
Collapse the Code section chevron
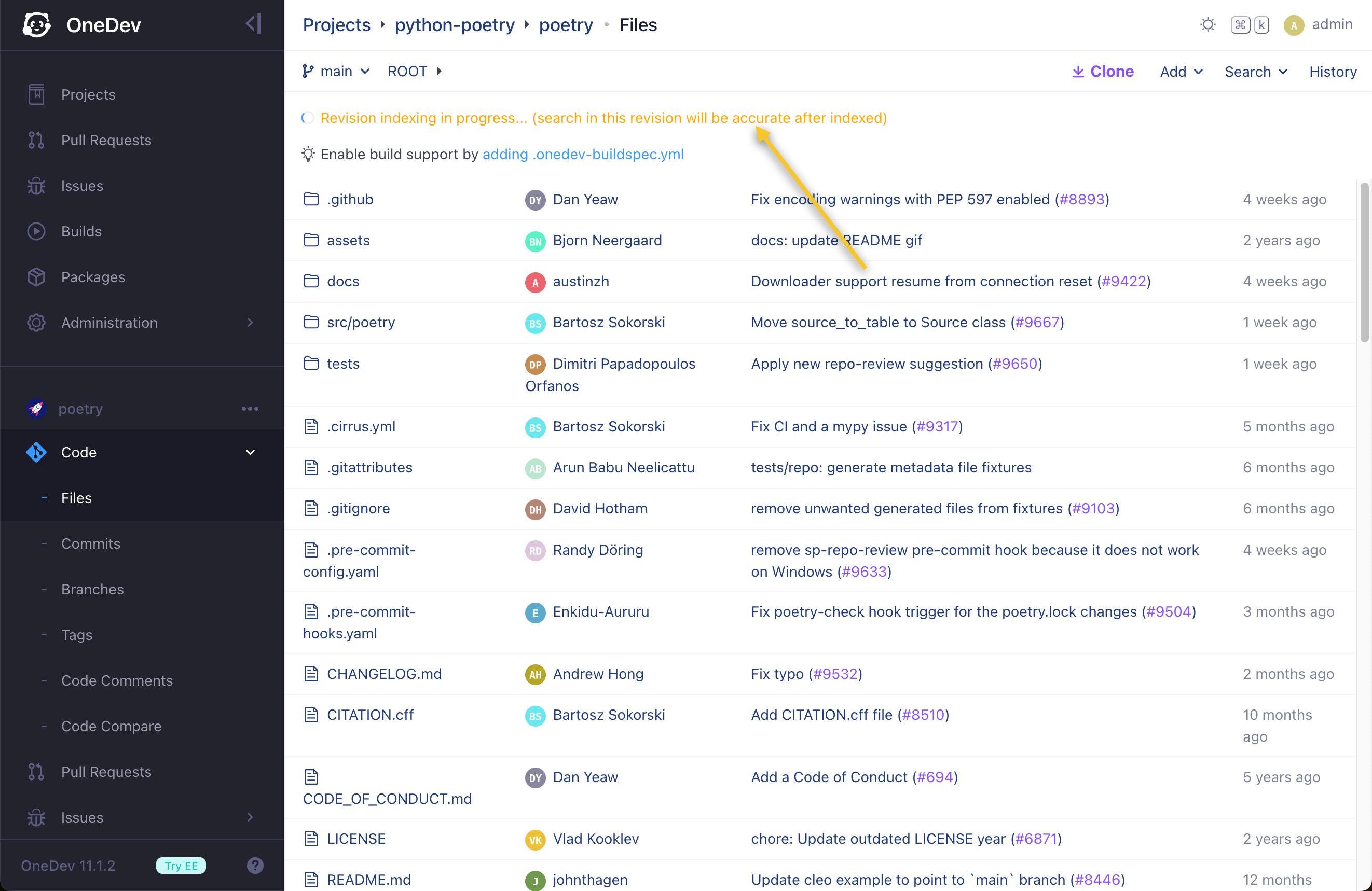pyautogui.click(x=250, y=452)
